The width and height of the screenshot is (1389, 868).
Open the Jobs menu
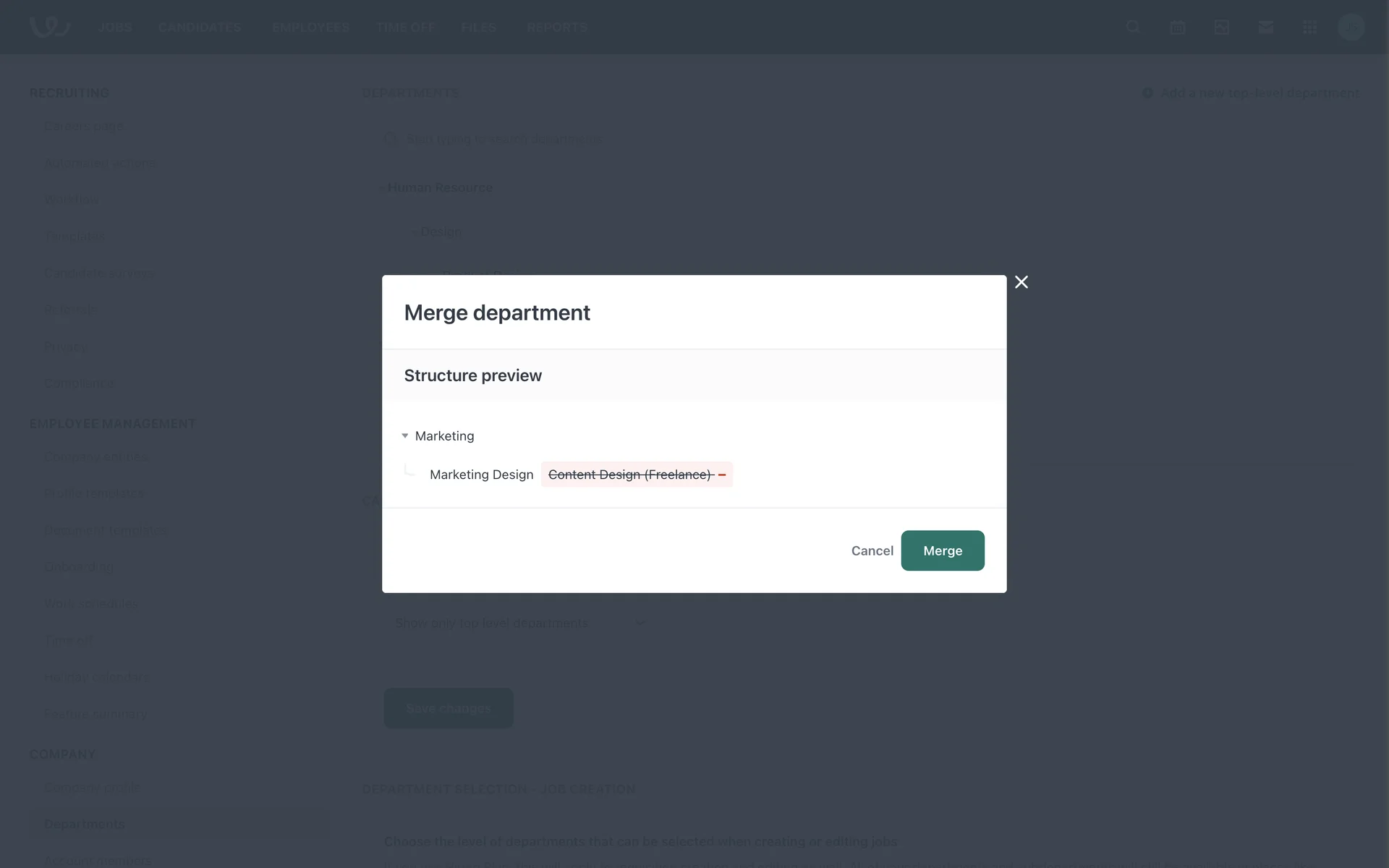(115, 27)
